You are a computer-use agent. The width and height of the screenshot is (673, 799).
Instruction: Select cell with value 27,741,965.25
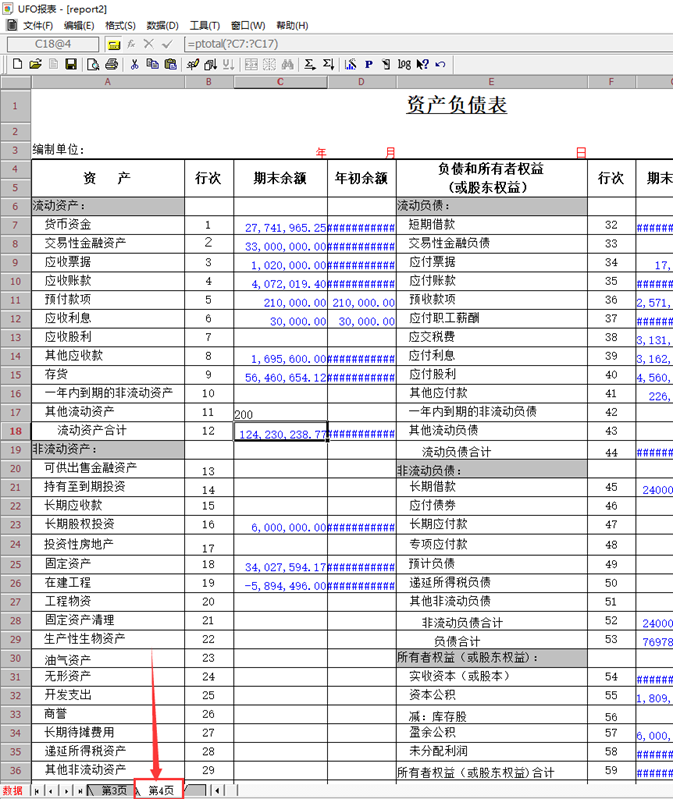(280, 226)
